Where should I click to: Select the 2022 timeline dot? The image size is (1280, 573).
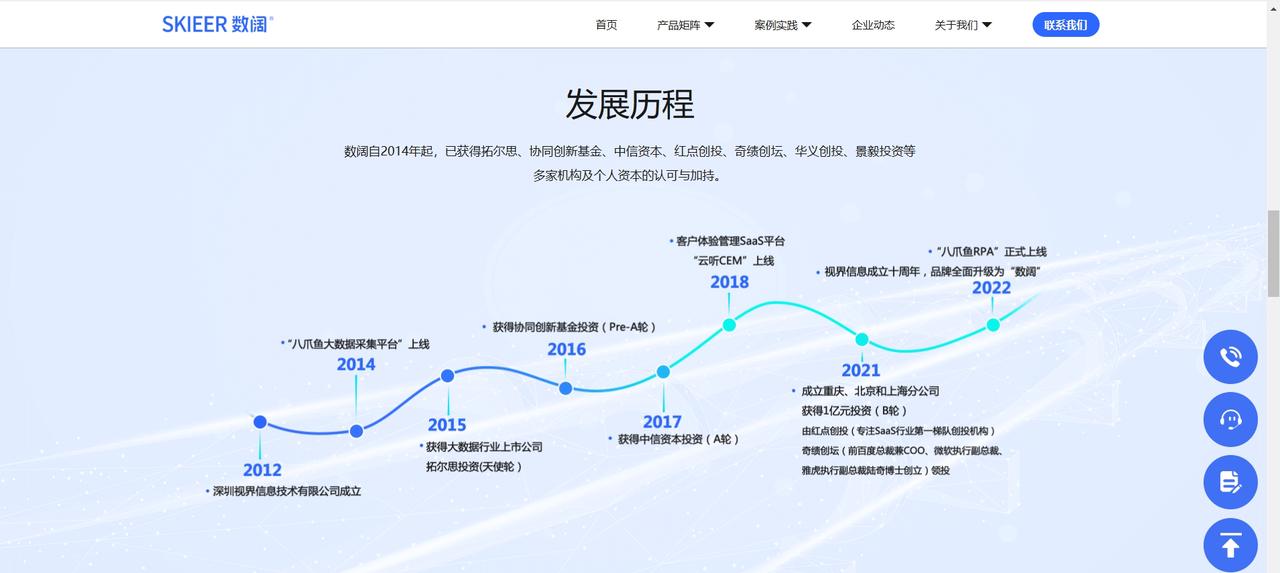click(x=993, y=324)
